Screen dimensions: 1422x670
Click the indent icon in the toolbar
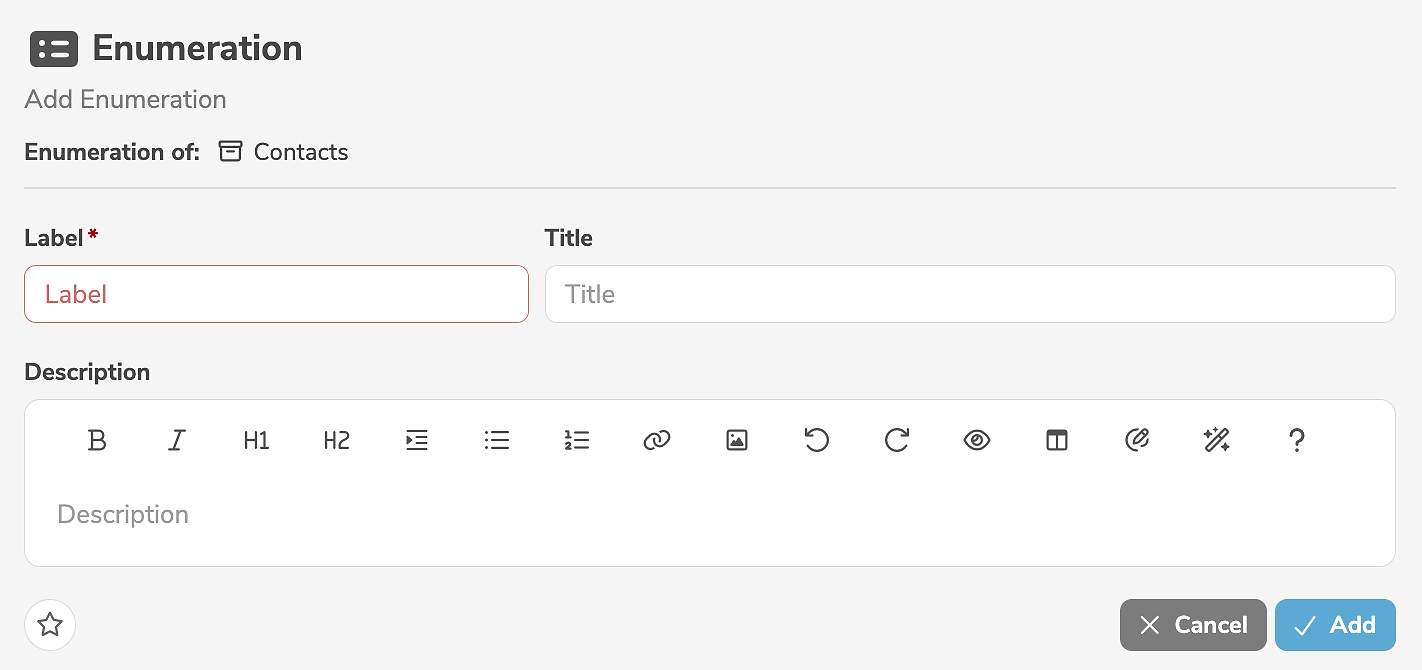tap(417, 440)
